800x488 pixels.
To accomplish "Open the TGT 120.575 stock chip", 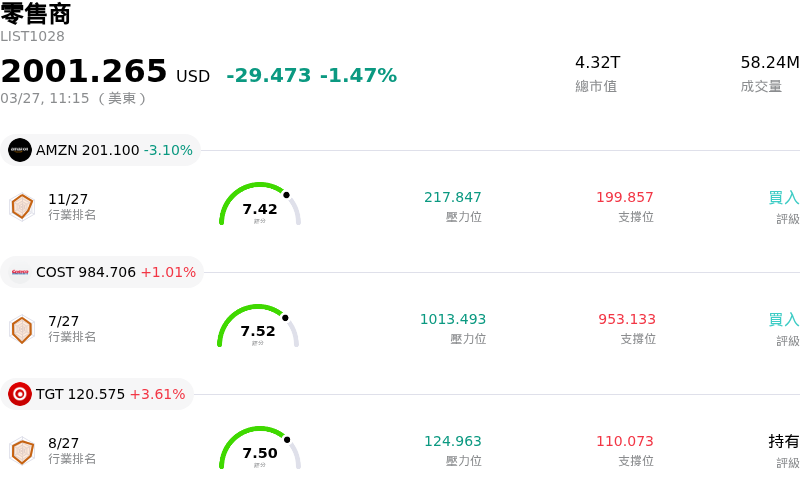I will (98, 394).
